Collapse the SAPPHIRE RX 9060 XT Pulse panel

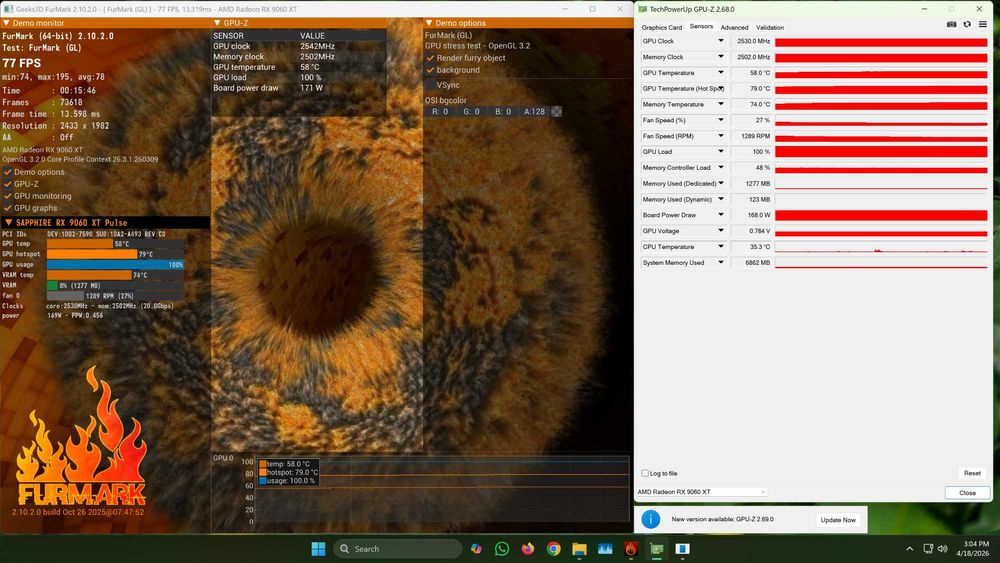pos(8,223)
